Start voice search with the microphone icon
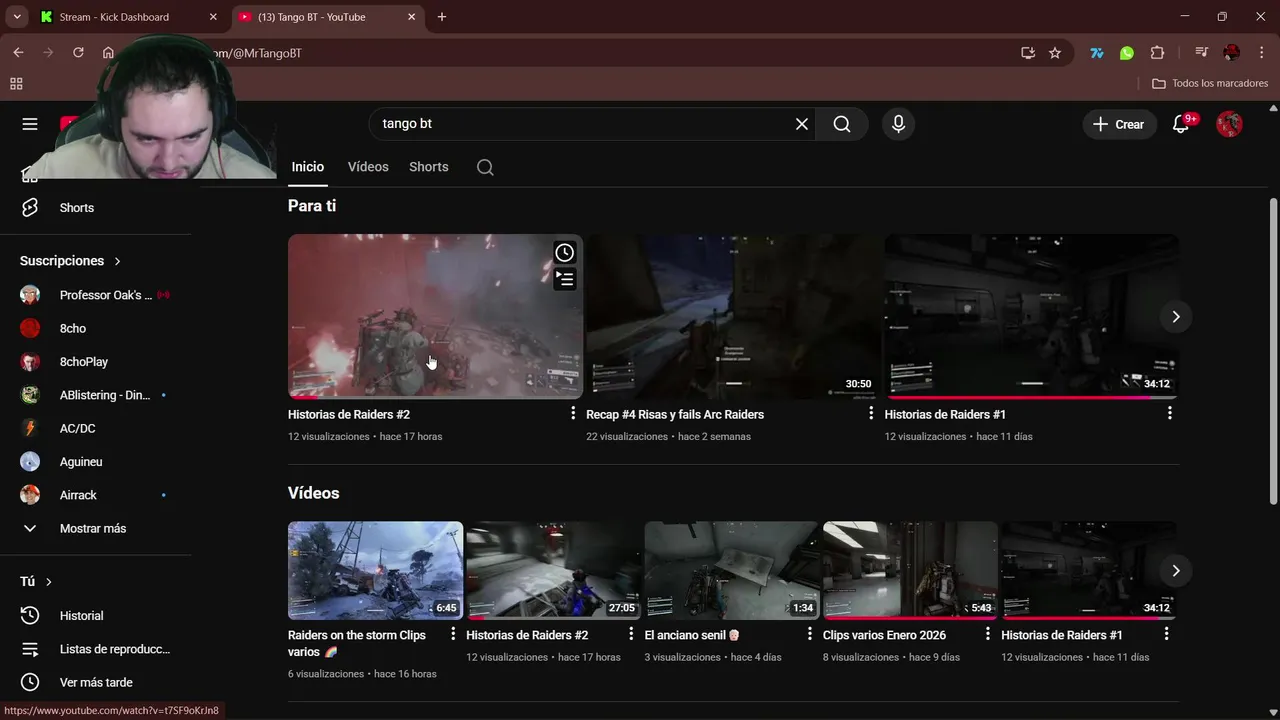This screenshot has height=720, width=1280. click(898, 124)
